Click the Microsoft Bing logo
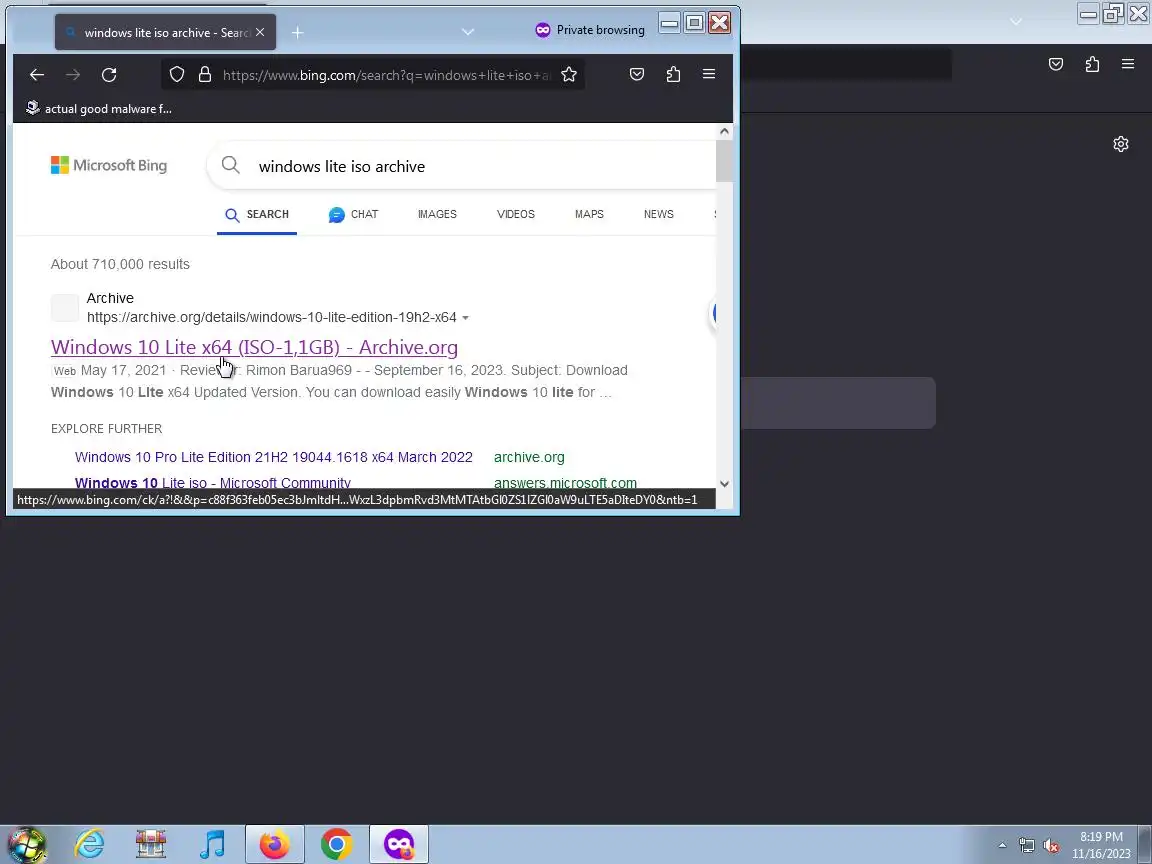 pyautogui.click(x=109, y=165)
